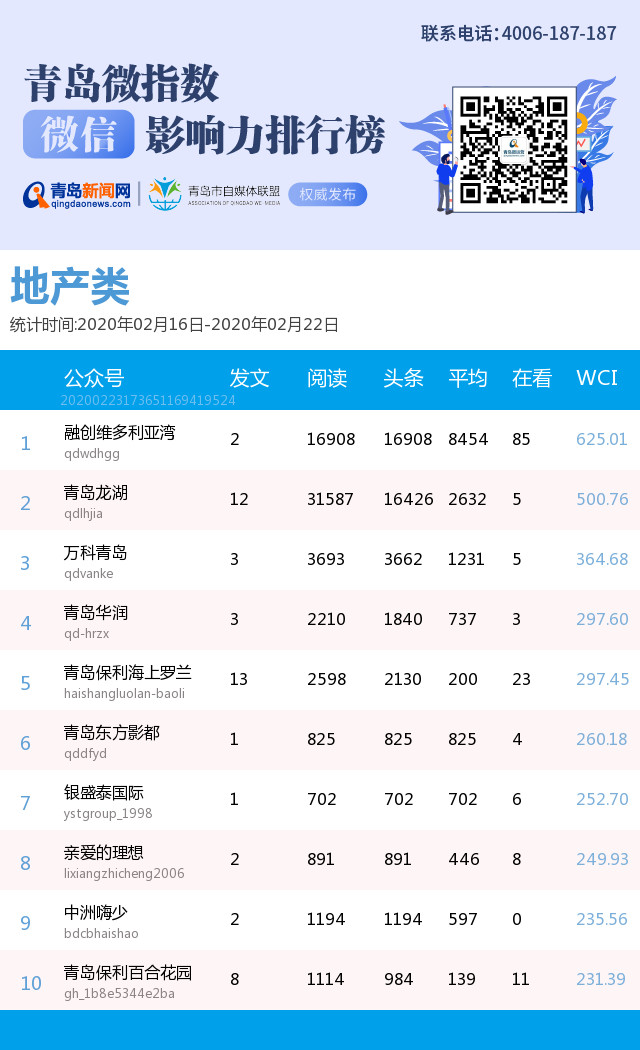Image resolution: width=640 pixels, height=1050 pixels.
Task: Select the 发文 column header
Action: 249,378
